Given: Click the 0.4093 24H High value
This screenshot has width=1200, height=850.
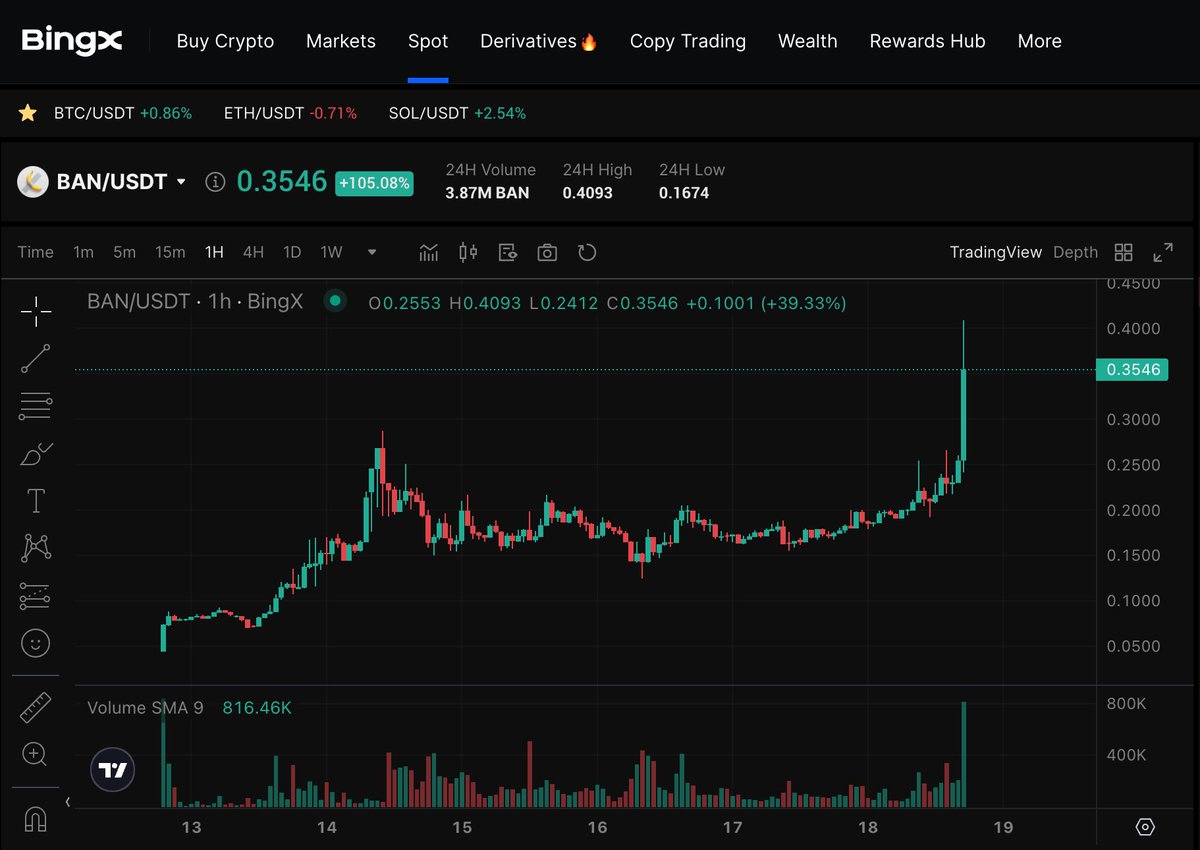Looking at the screenshot, I should [x=588, y=193].
